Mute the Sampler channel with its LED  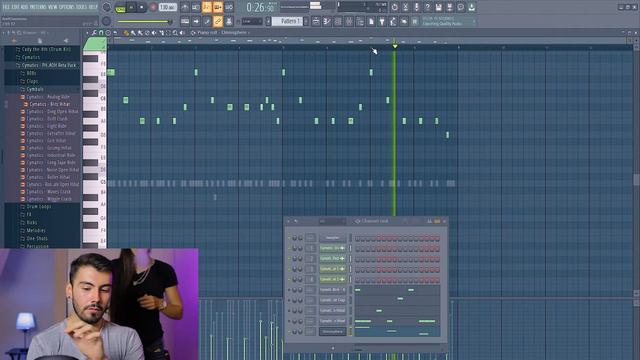[289, 238]
